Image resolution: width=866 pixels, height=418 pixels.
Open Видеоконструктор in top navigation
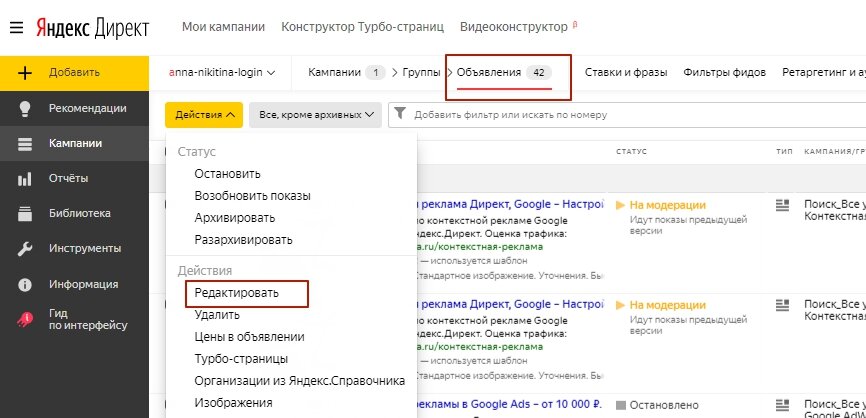[514, 27]
